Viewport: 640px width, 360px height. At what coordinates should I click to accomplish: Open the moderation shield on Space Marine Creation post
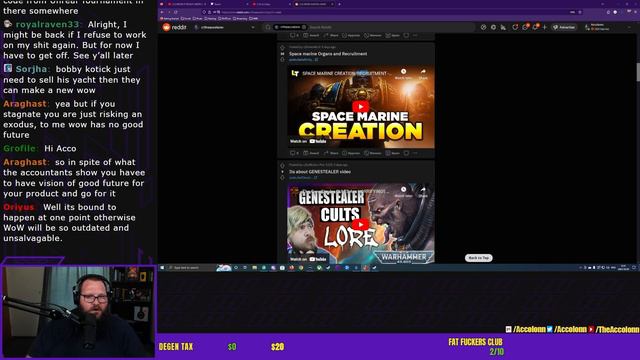tap(406, 153)
